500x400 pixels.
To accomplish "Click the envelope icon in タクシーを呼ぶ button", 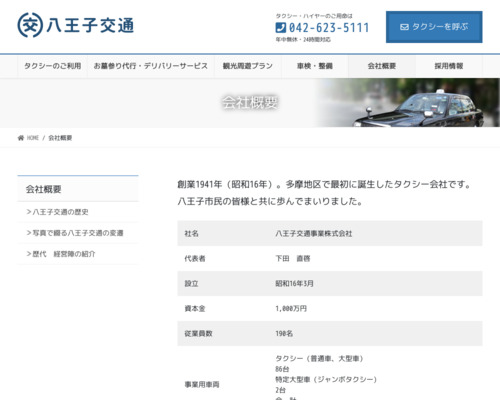I will coord(404,27).
